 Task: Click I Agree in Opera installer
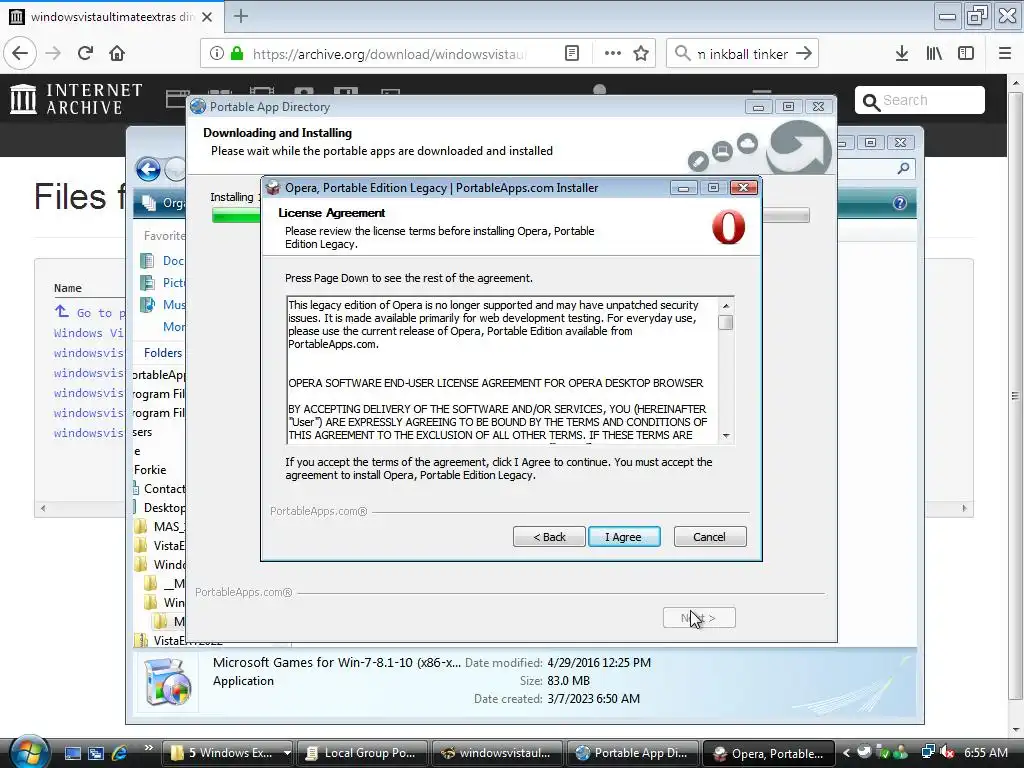(x=624, y=537)
